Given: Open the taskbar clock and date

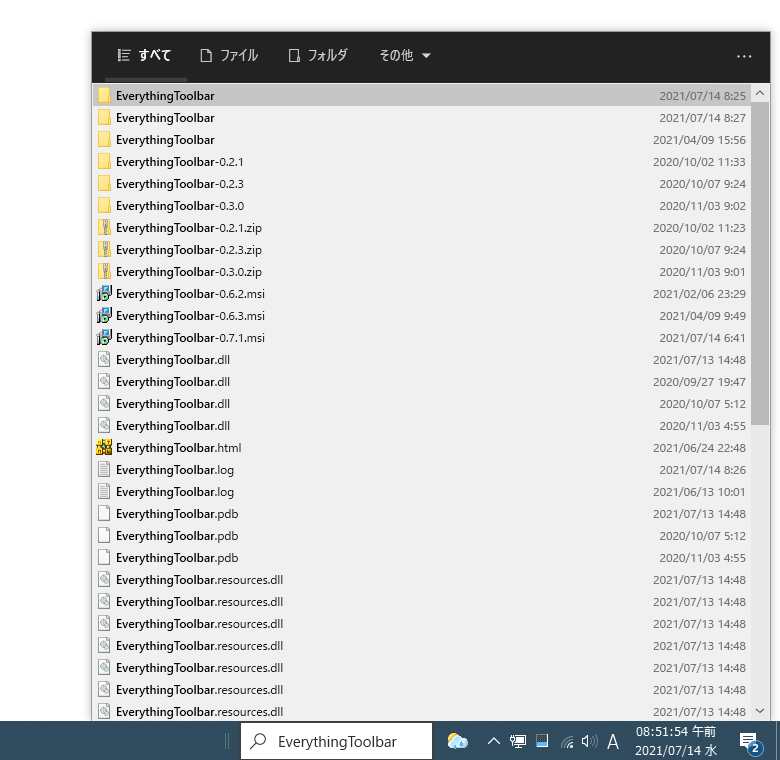Looking at the screenshot, I should click(x=676, y=741).
